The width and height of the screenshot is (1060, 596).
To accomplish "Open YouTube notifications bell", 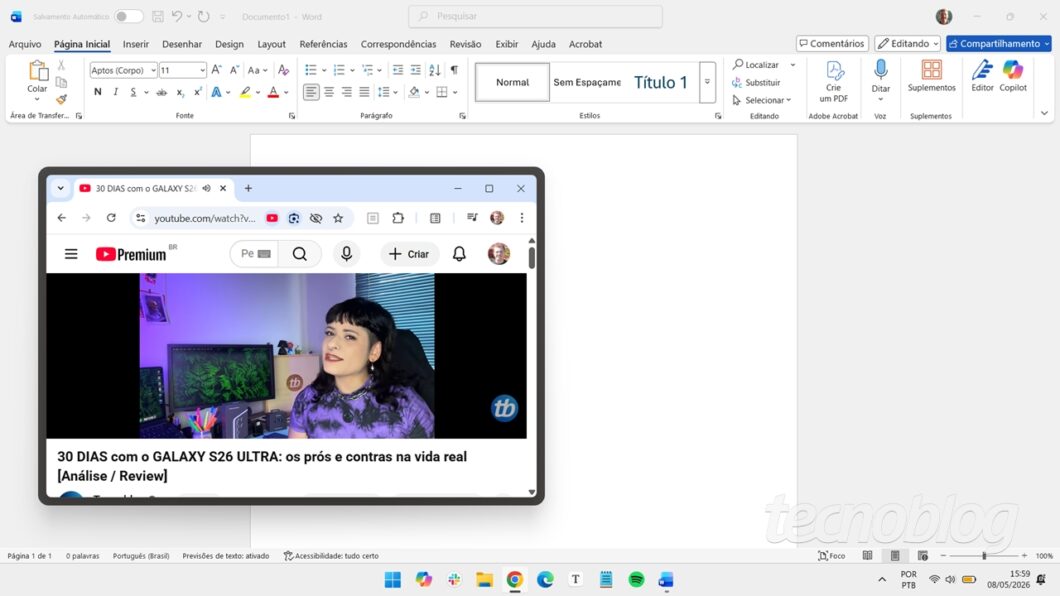I will pos(459,254).
